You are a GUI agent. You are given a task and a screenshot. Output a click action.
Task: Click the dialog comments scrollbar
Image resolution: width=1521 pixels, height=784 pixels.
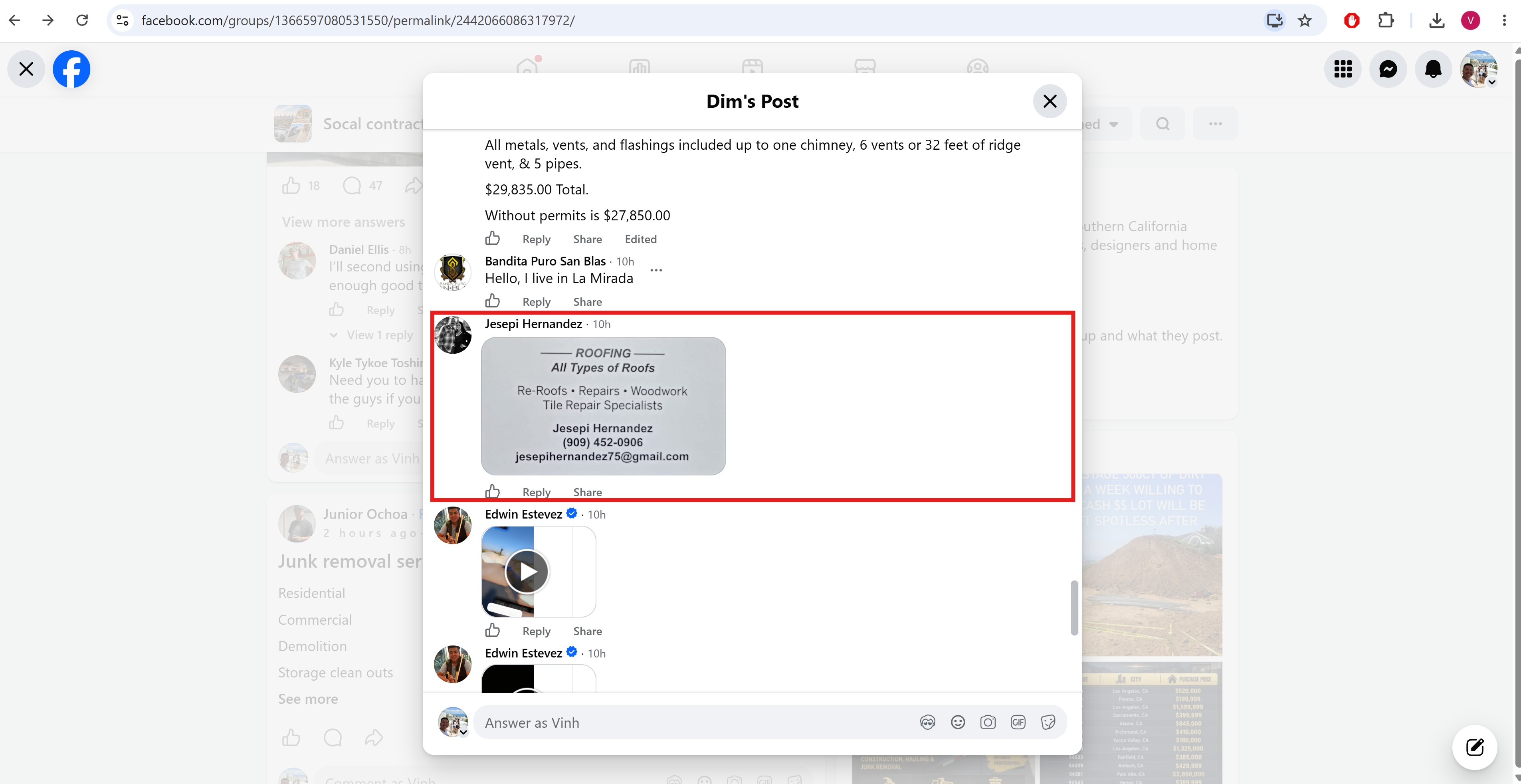click(x=1075, y=608)
